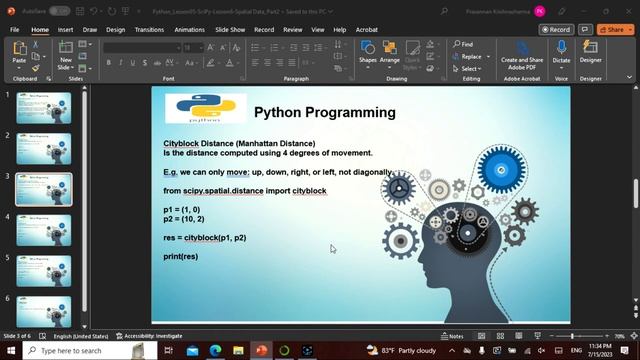Select slide 5 thumbnail
640x360 pixels.
click(x=44, y=271)
